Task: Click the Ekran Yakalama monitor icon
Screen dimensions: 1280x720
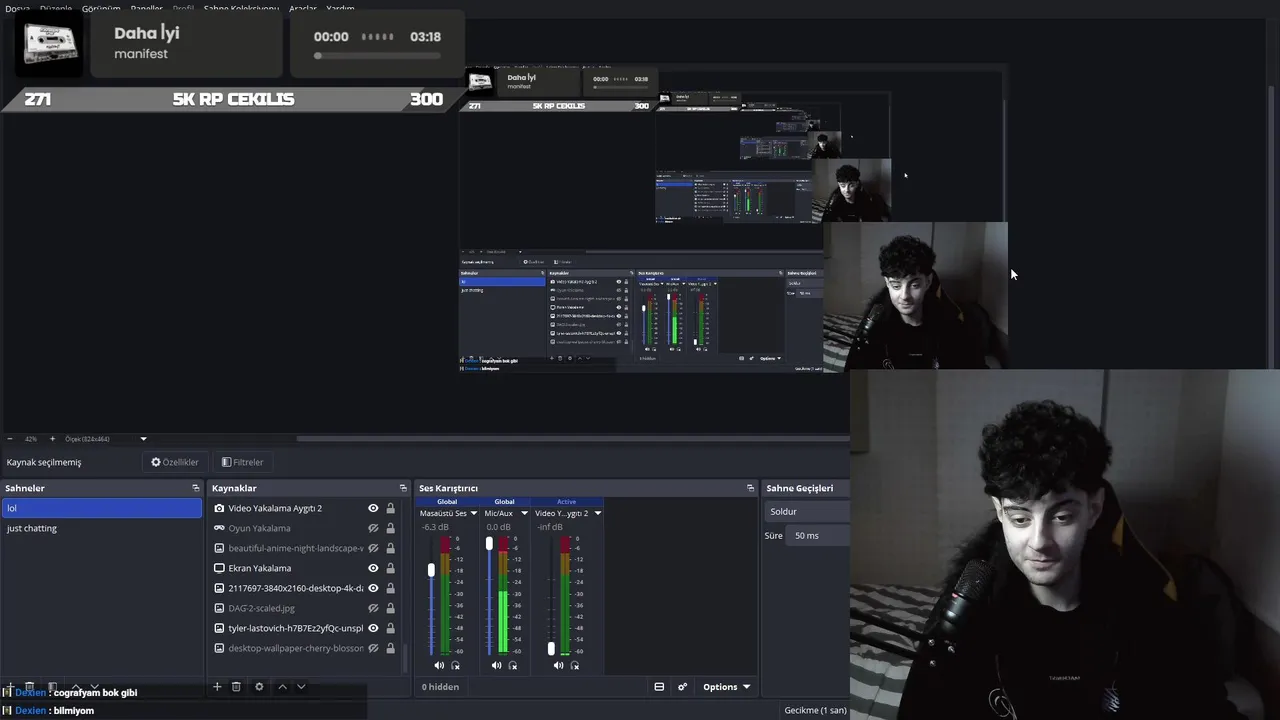Action: [x=219, y=568]
